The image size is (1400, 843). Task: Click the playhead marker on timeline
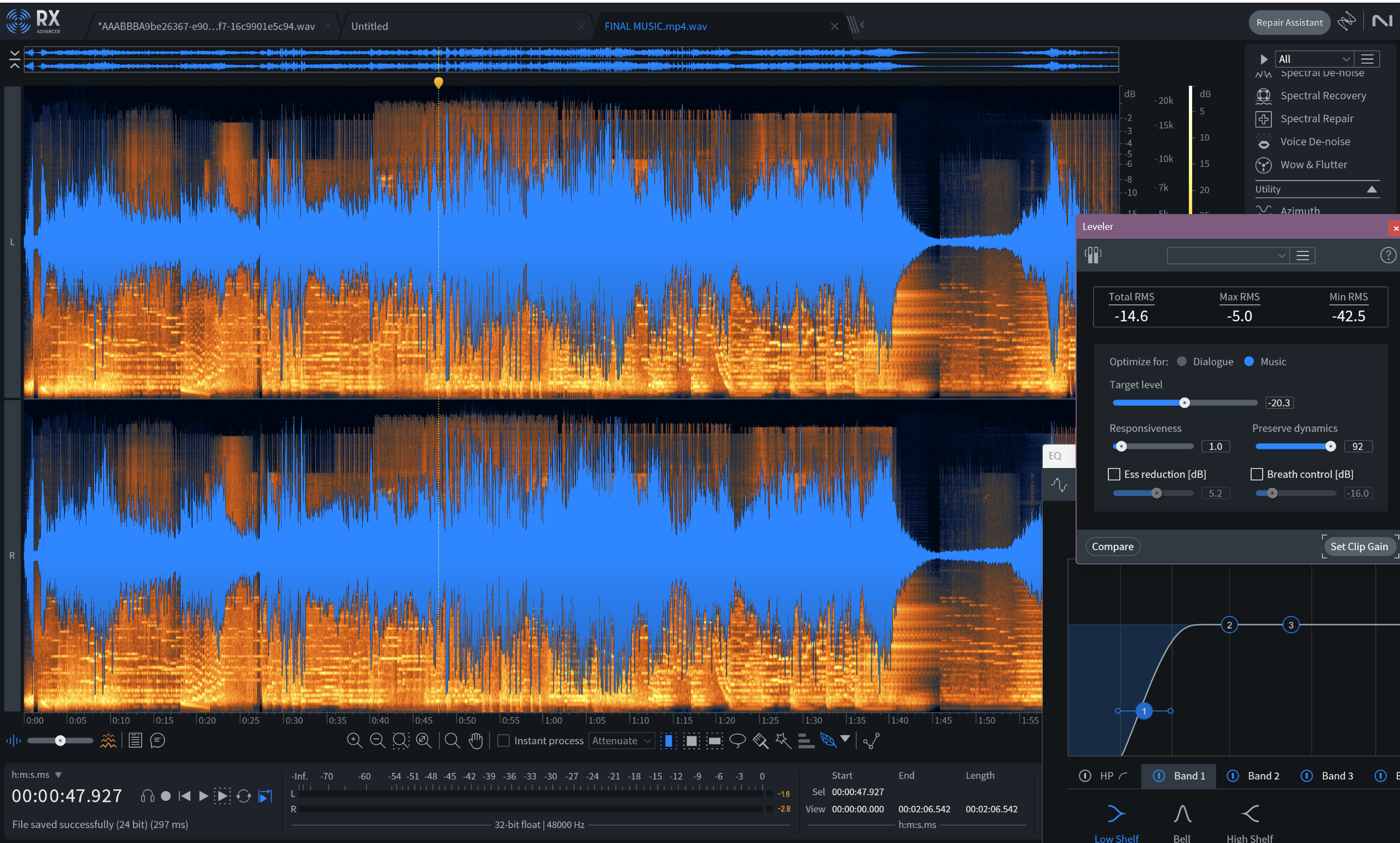(438, 83)
